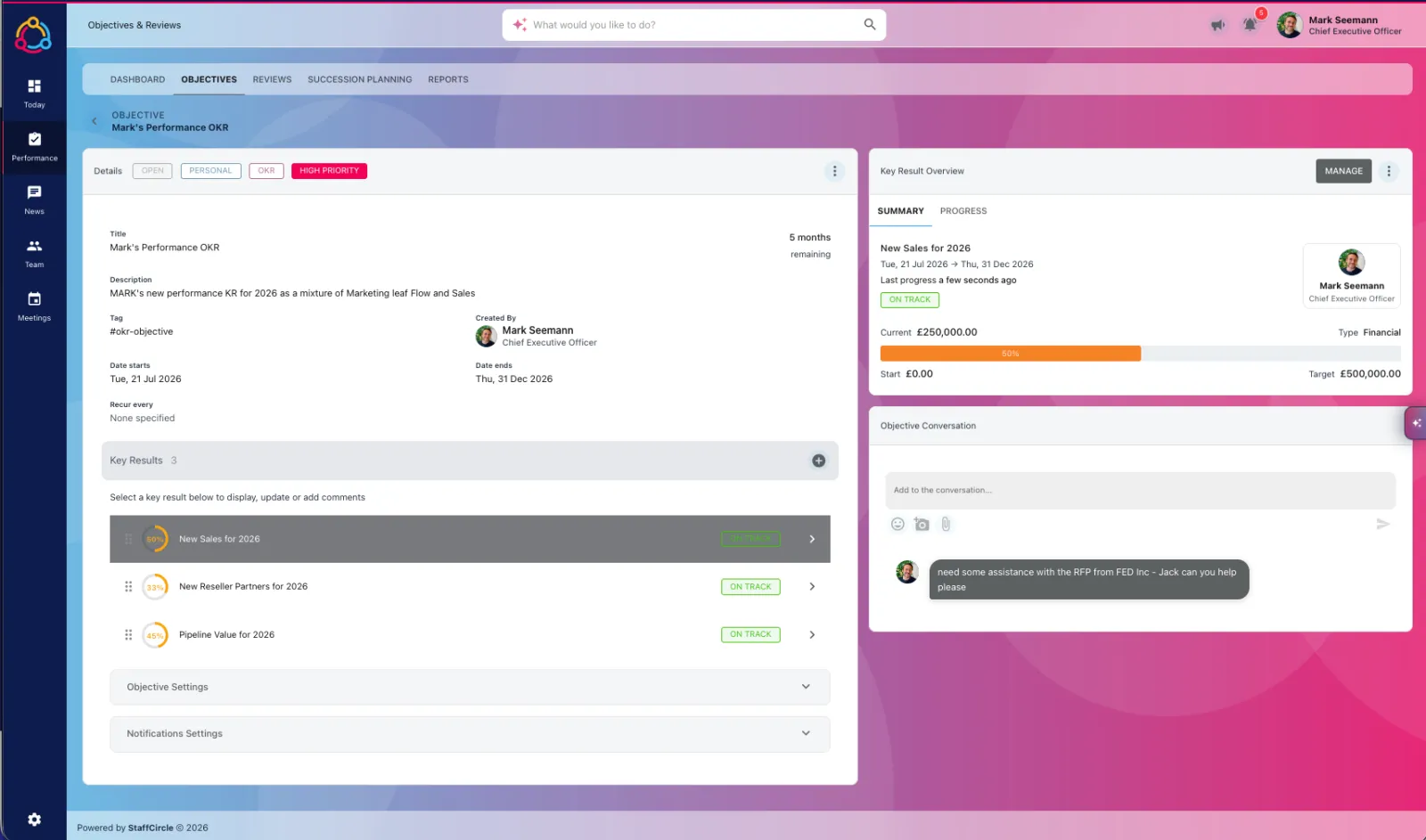Click StaffCircle link in footer
This screenshot has width=1426, height=840.
(151, 828)
